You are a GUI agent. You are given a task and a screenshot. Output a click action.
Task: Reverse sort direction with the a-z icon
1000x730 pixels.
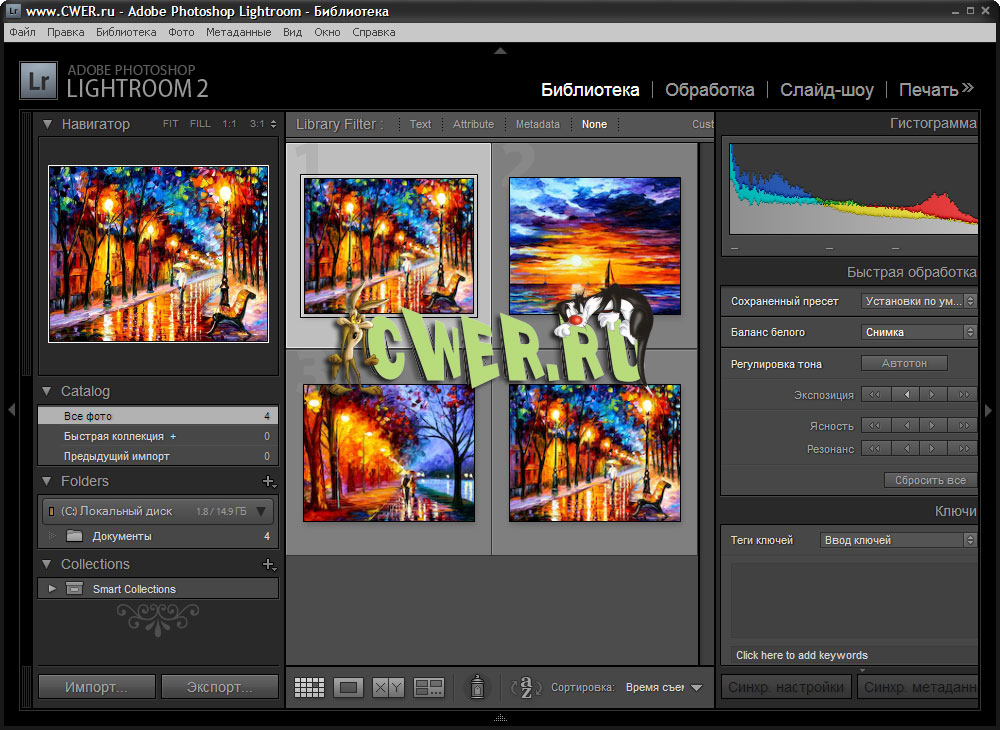525,687
